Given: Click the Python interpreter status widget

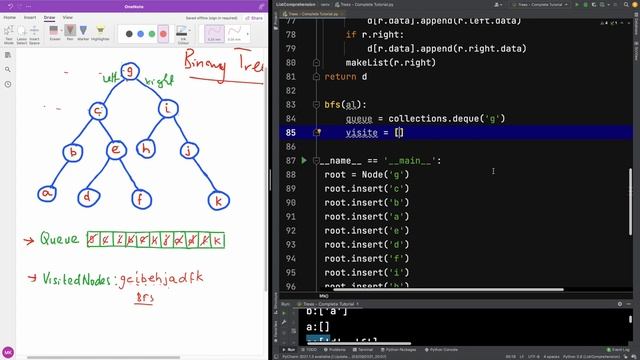Looking at the screenshot, I should [x=591, y=357].
